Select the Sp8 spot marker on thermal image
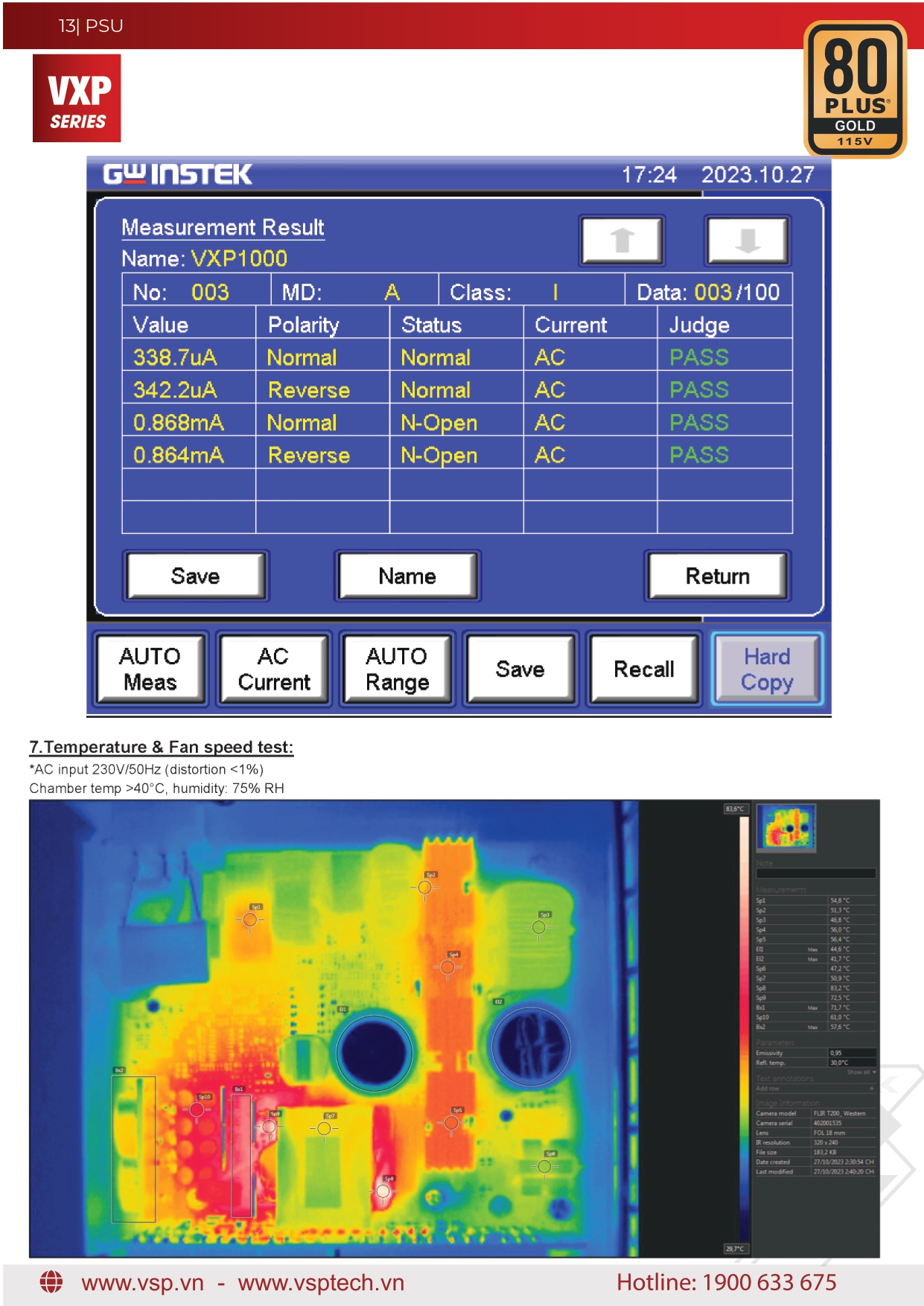 pyautogui.click(x=383, y=1191)
